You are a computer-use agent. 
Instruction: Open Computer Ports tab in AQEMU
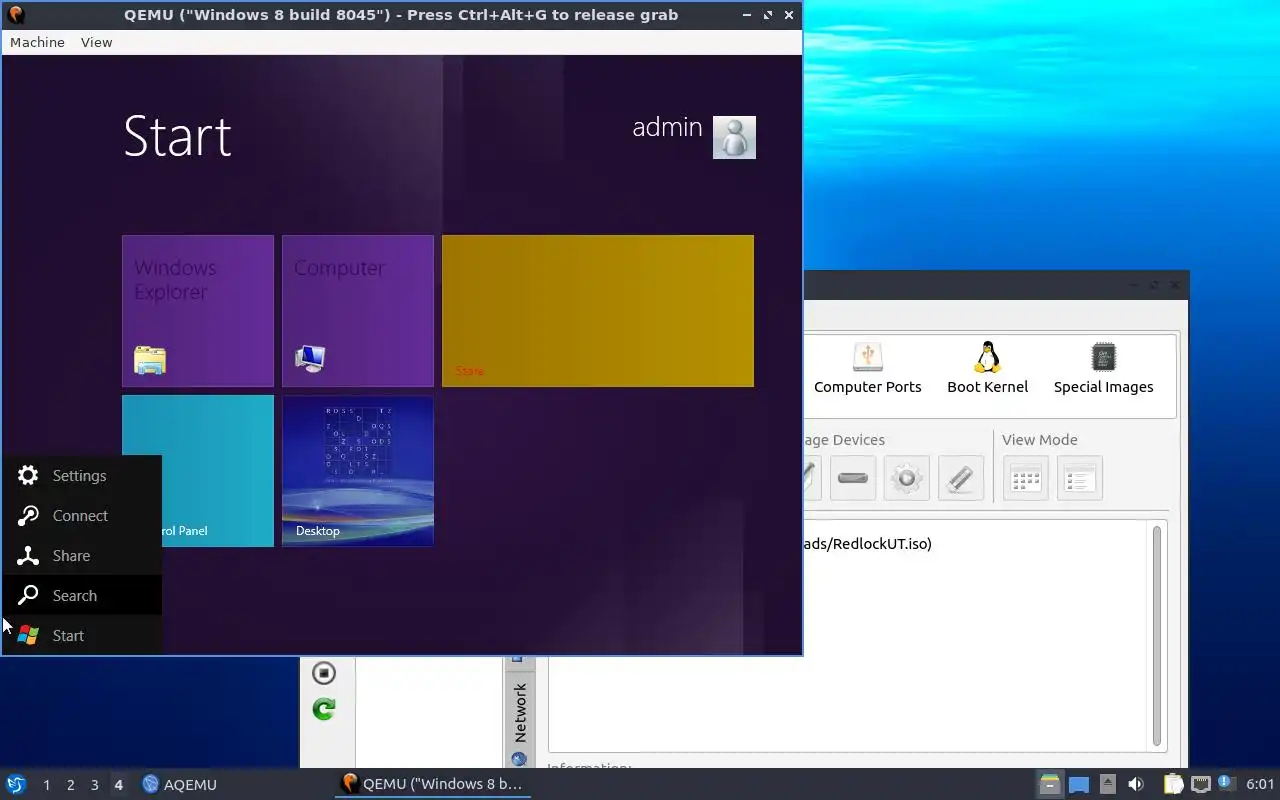(x=868, y=368)
